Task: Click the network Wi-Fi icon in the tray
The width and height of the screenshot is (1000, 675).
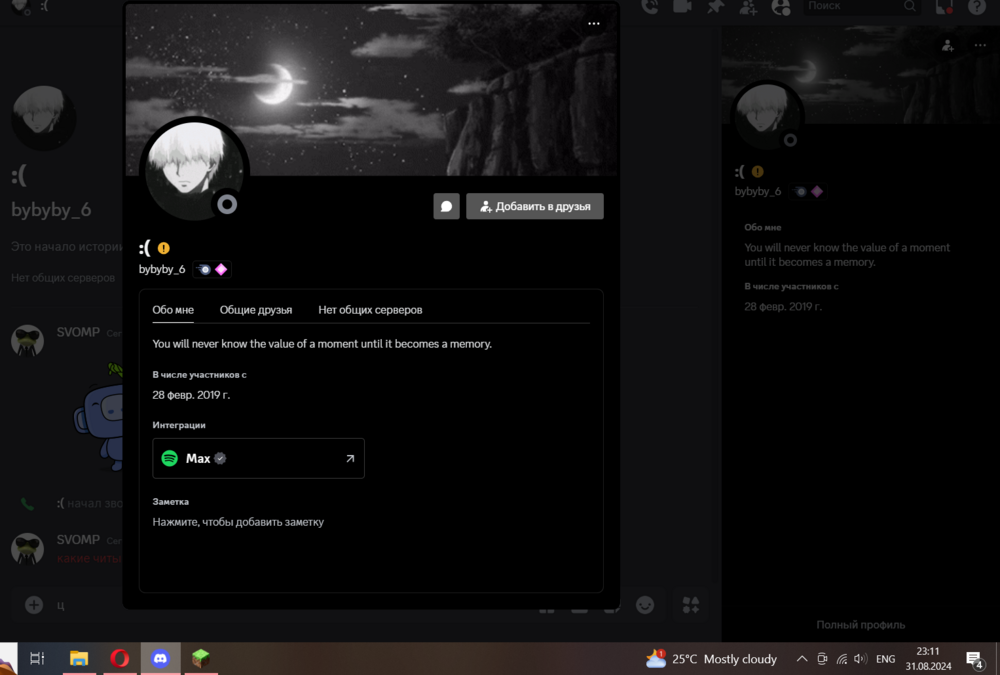Action: (x=842, y=659)
